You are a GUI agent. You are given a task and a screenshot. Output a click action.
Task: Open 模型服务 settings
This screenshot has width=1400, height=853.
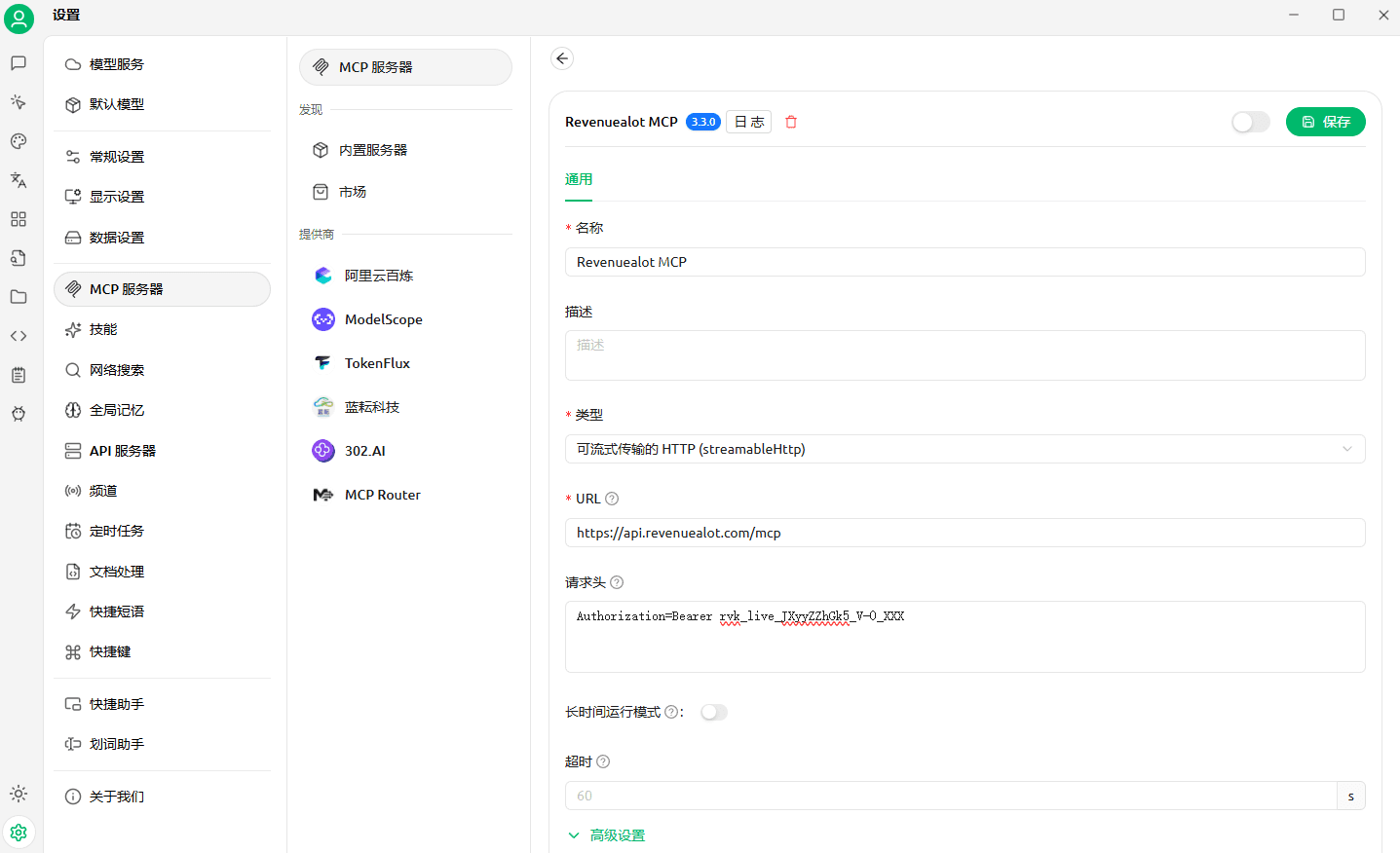162,64
